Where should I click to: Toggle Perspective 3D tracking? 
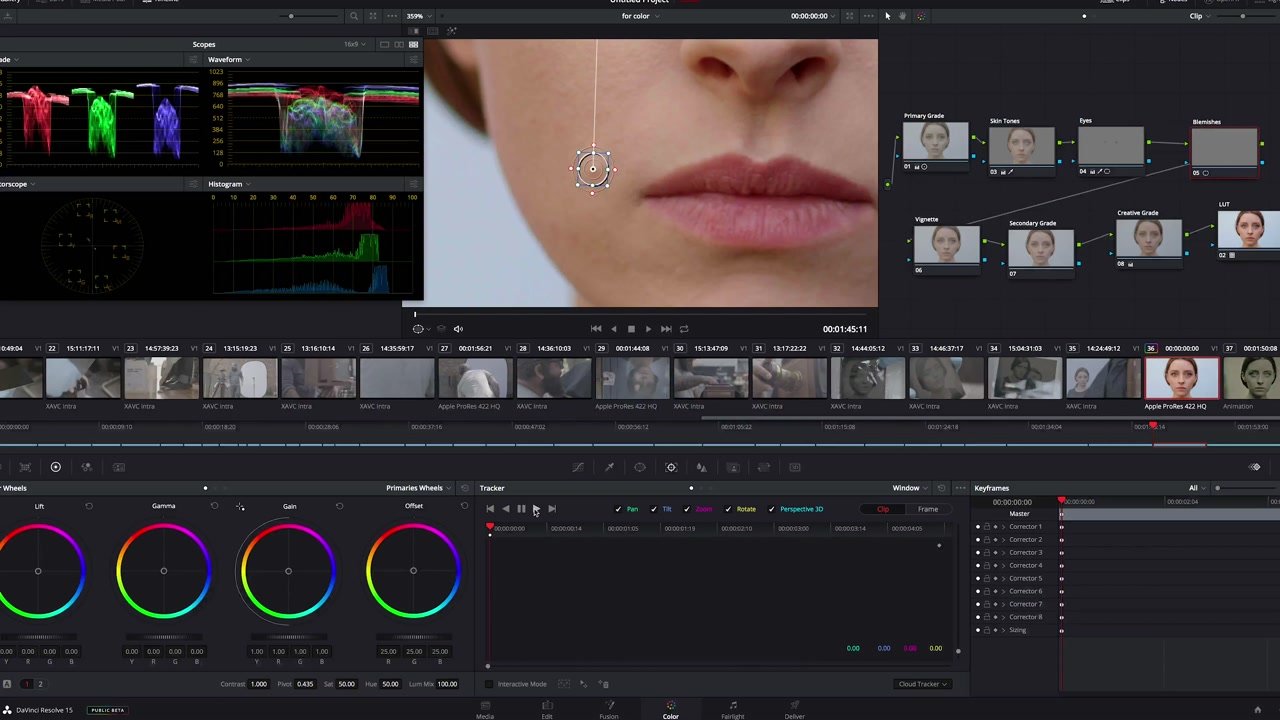771,509
